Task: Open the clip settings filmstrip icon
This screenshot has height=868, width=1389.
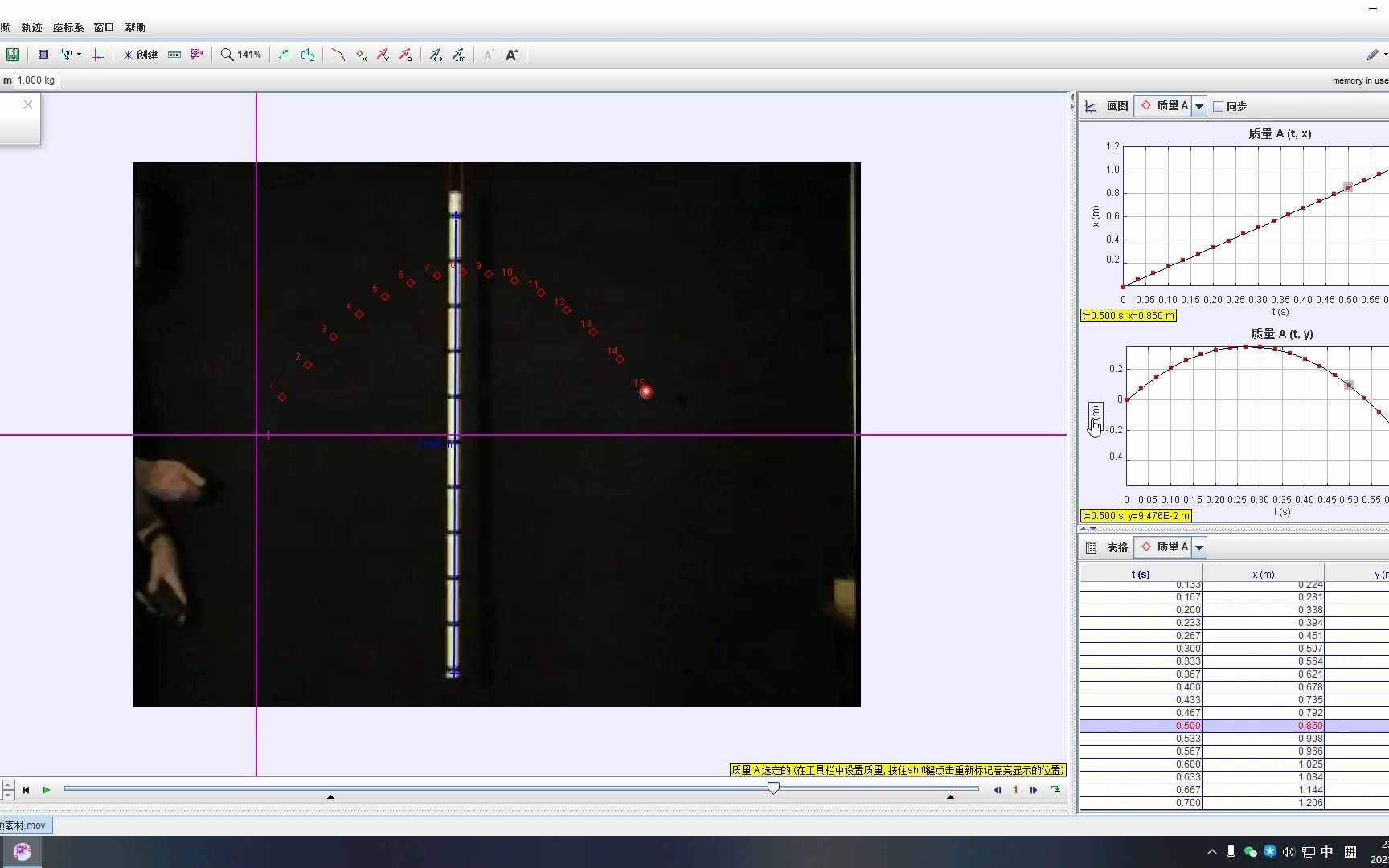Action: pyautogui.click(x=43, y=55)
